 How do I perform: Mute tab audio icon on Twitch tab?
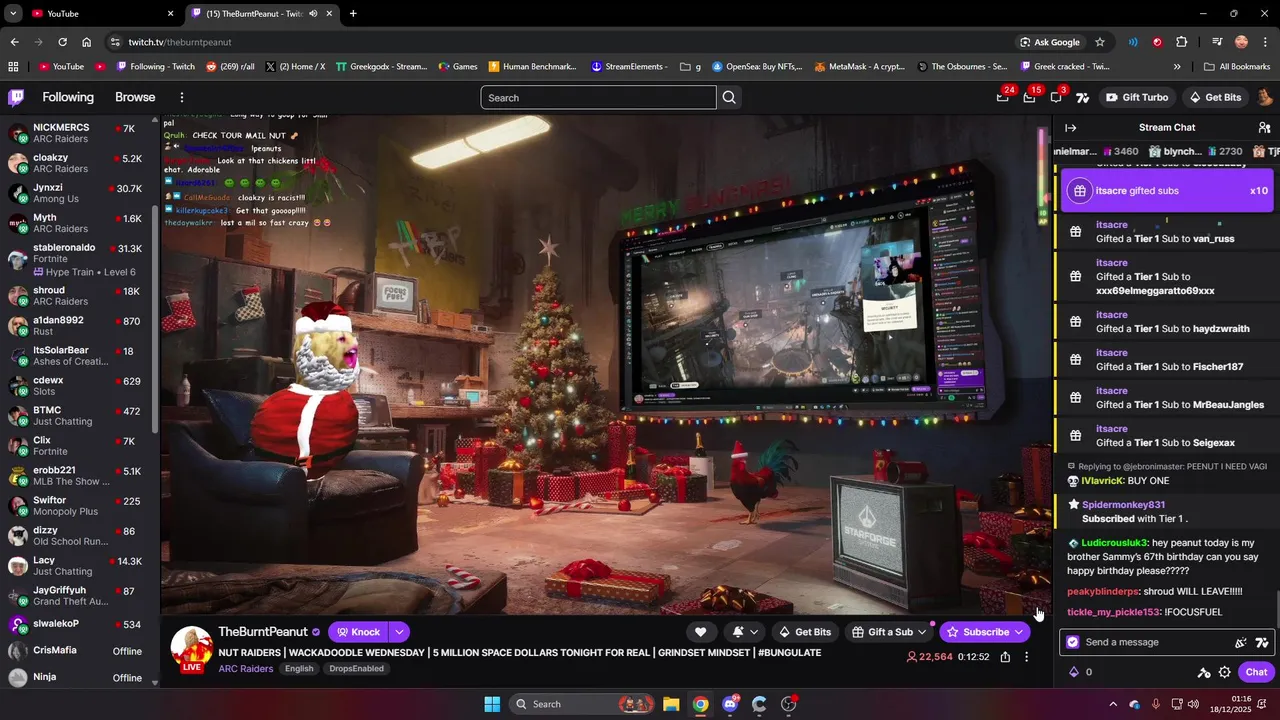pos(313,13)
